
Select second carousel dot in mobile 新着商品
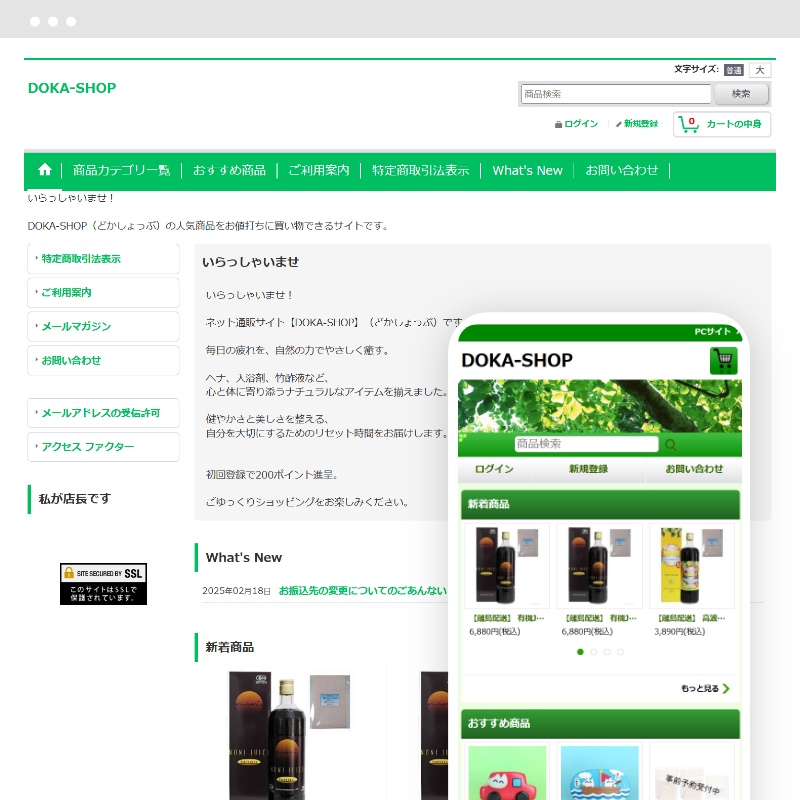(593, 652)
